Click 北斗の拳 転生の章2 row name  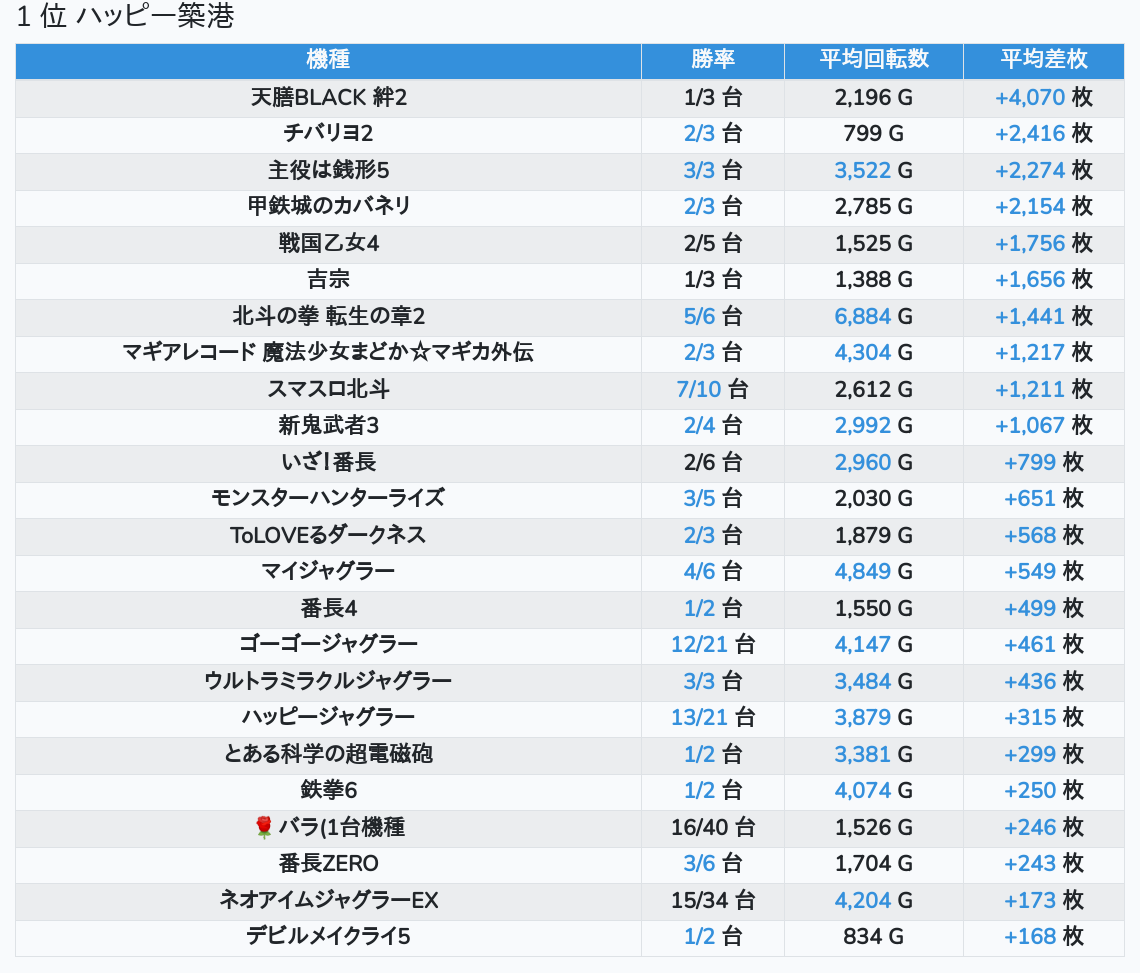click(328, 316)
